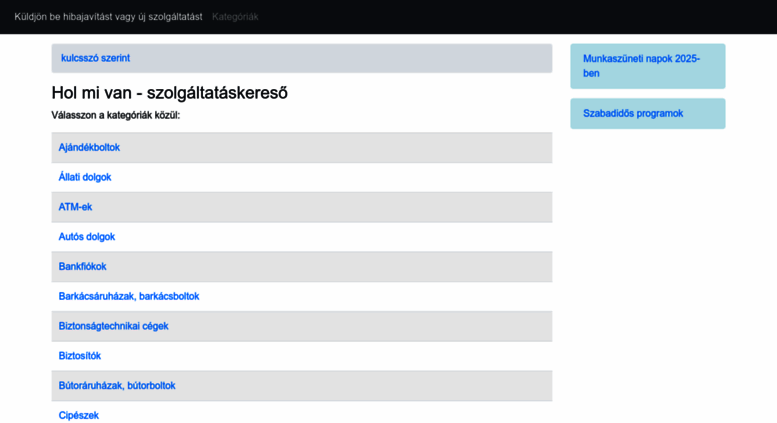The image size is (777, 423).
Task: Open the Kategóriák menu item
Action: pos(235,17)
